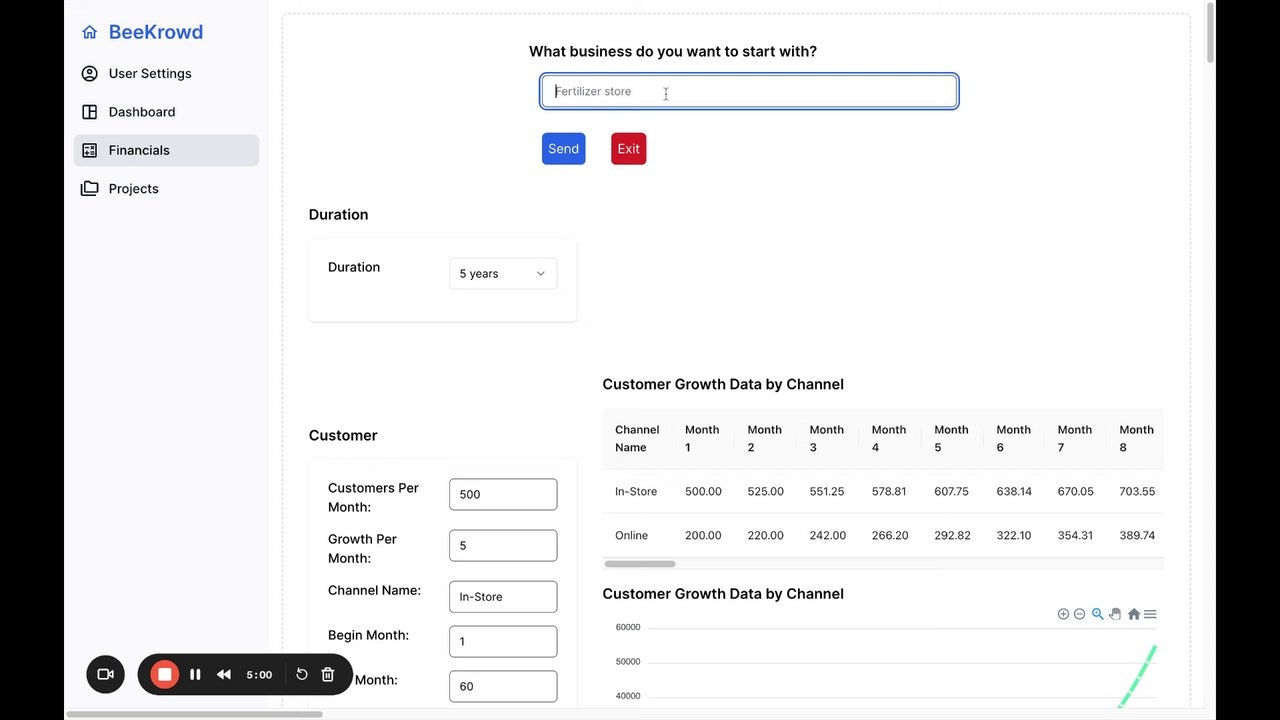Go to Dashboard in the sidebar
Screen dimensions: 1280x720
141,112
